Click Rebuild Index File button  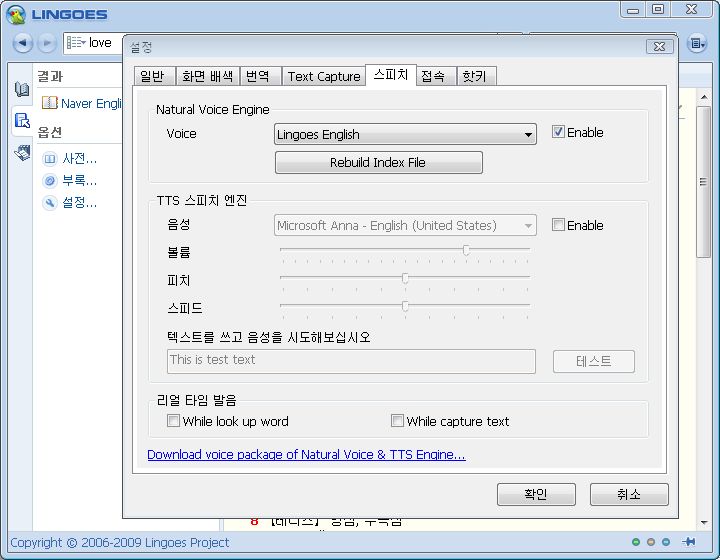(378, 162)
